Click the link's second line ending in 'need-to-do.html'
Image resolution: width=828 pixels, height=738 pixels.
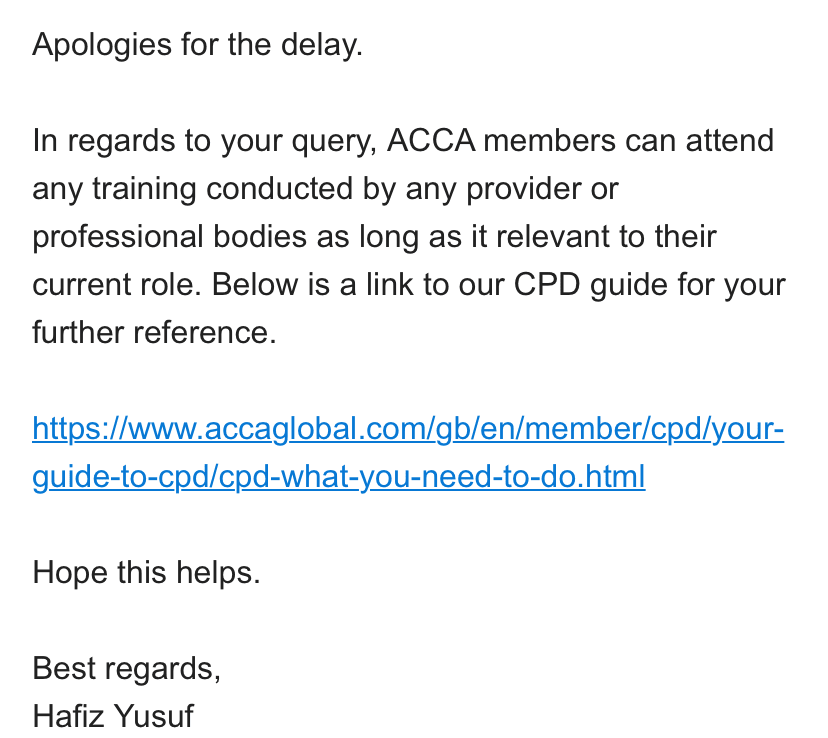[338, 477]
